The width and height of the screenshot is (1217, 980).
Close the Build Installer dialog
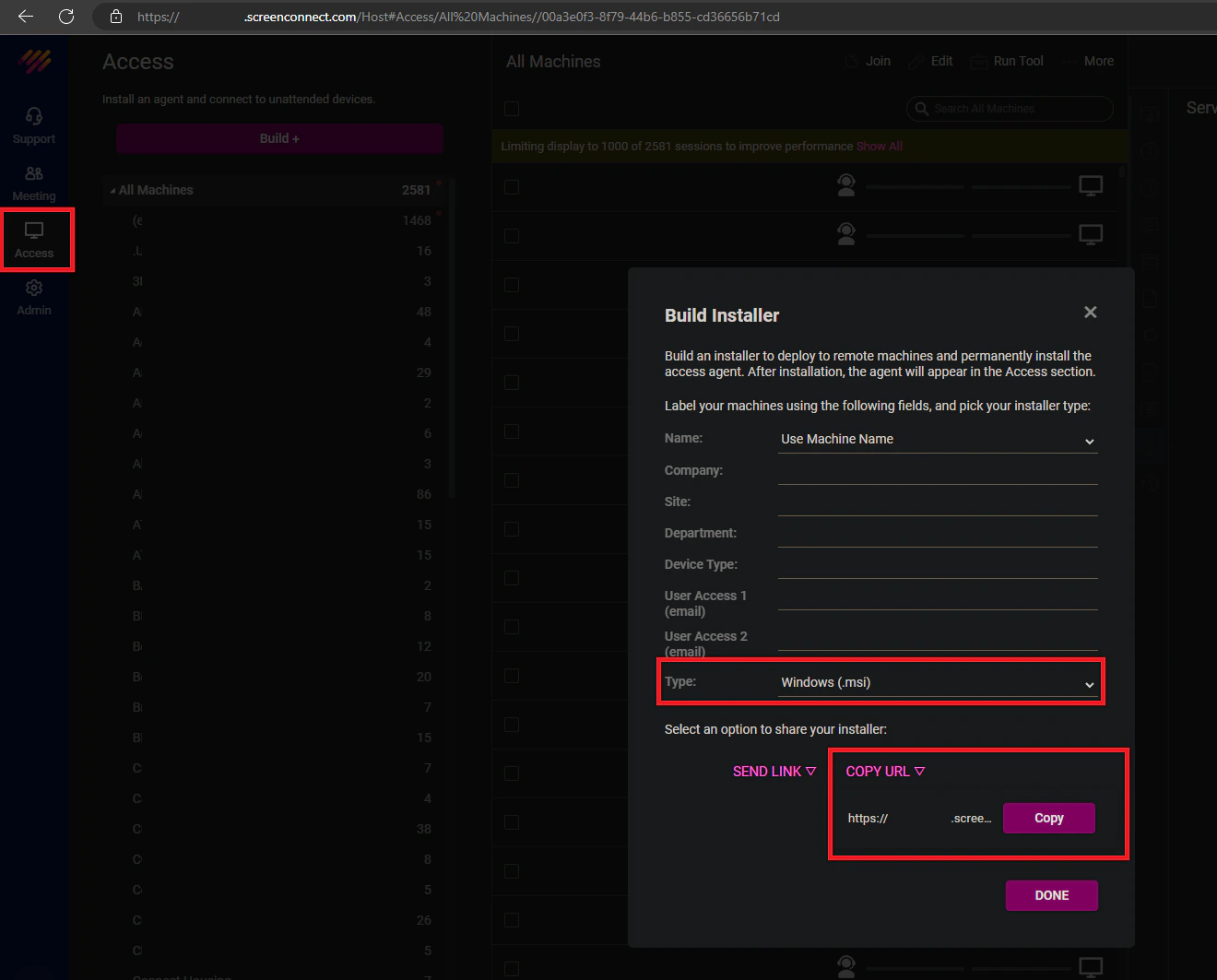[x=1091, y=313]
